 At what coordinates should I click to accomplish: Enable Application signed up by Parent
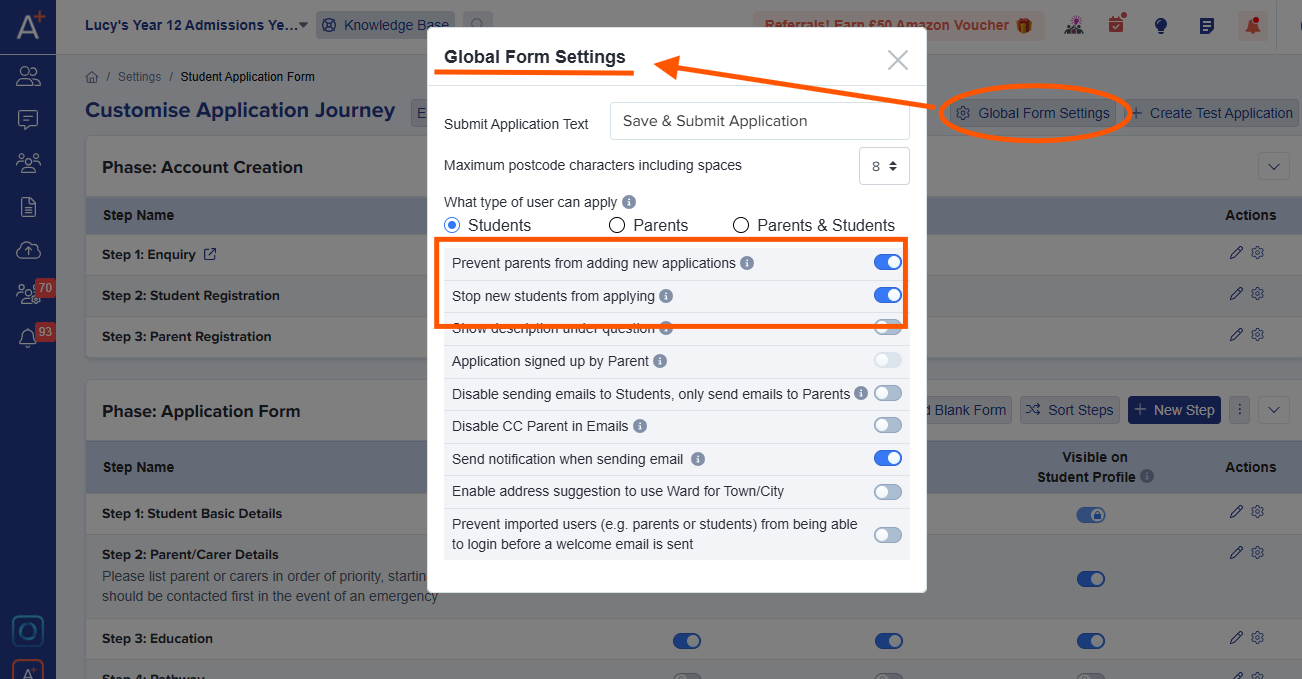click(x=887, y=360)
